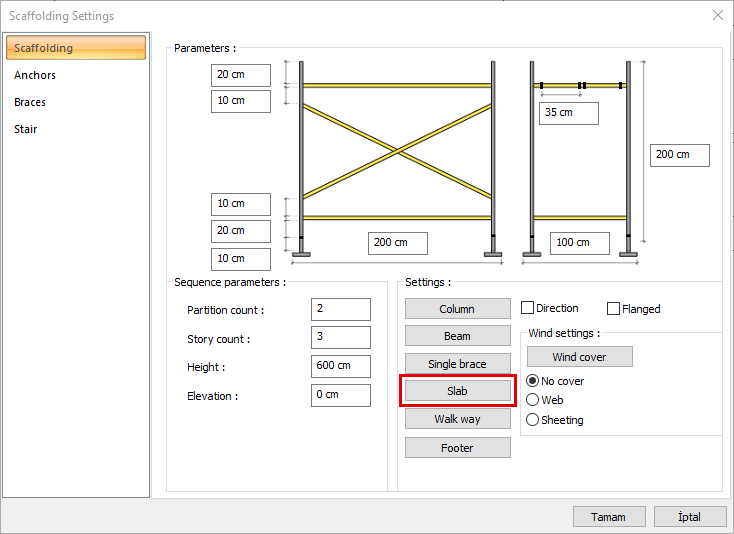Open the Beam settings
The height and width of the screenshot is (534, 734).
click(x=457, y=337)
